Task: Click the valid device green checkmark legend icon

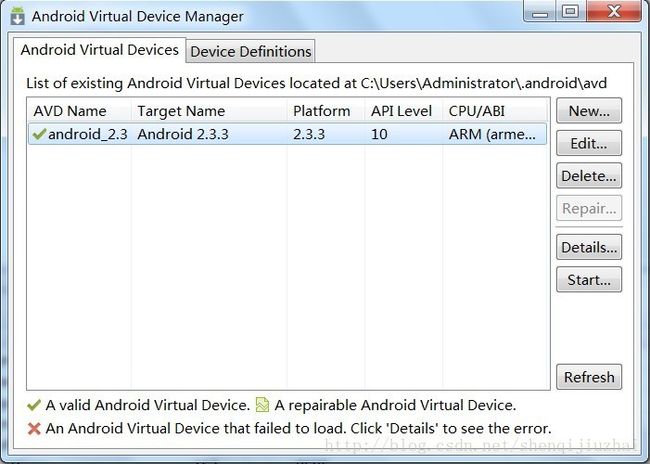Action: tap(34, 405)
